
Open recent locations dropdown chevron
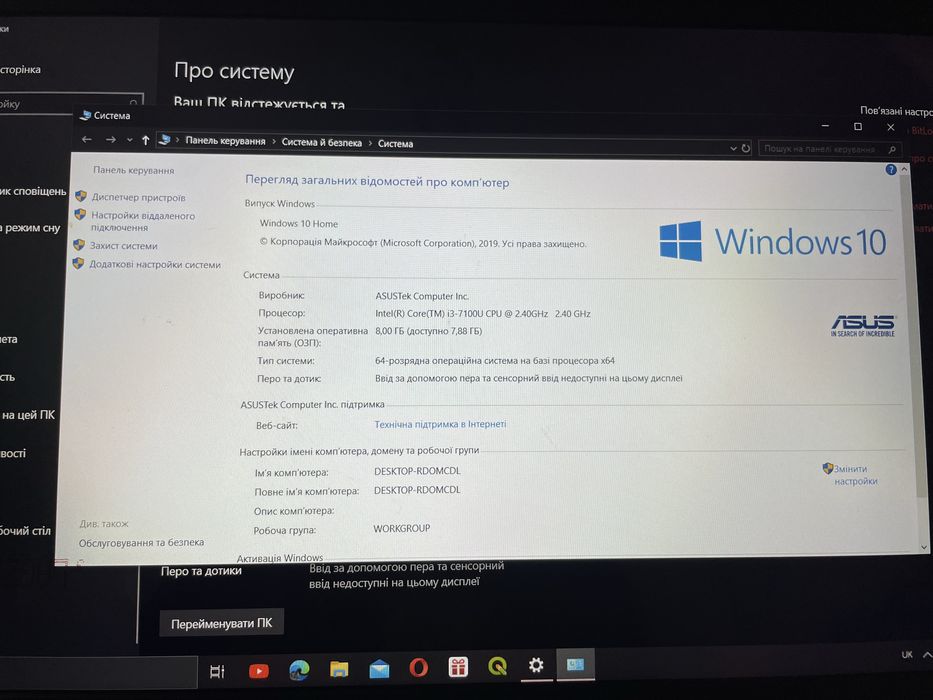click(130, 140)
